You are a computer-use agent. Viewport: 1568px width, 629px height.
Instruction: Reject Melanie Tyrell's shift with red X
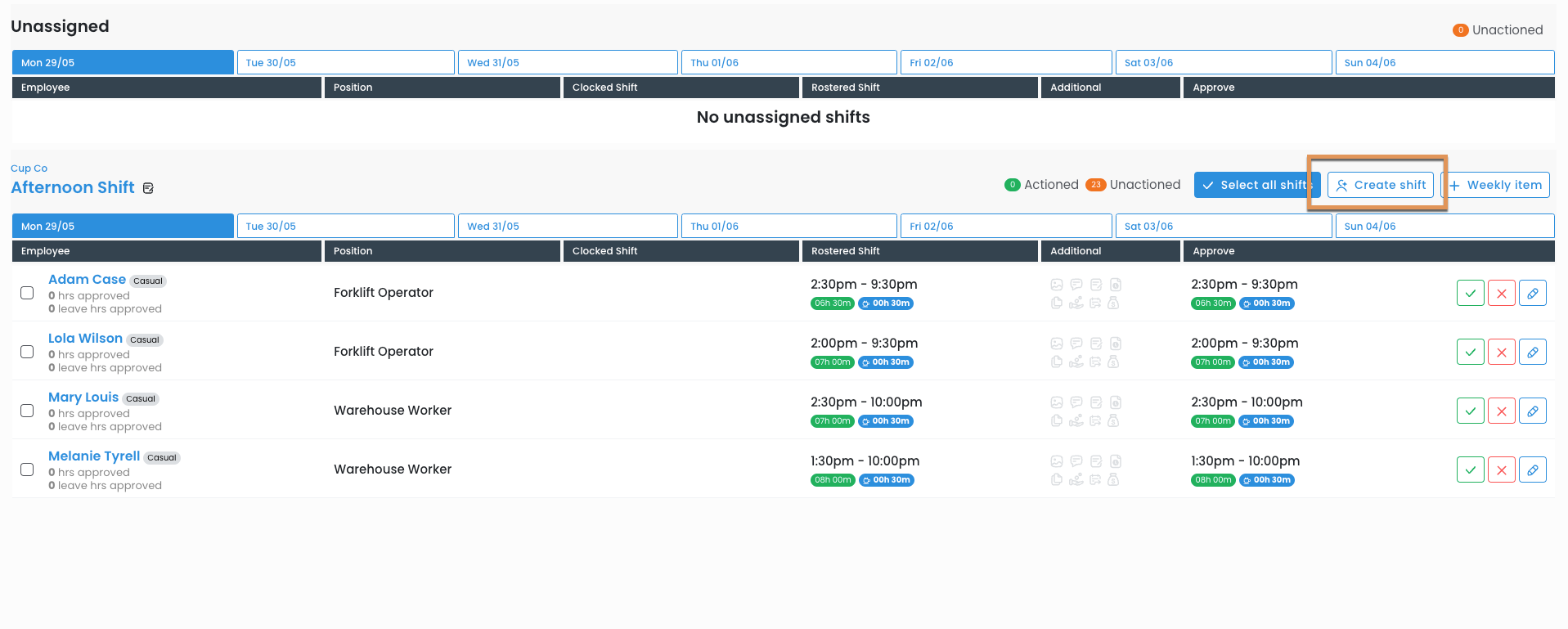1501,470
